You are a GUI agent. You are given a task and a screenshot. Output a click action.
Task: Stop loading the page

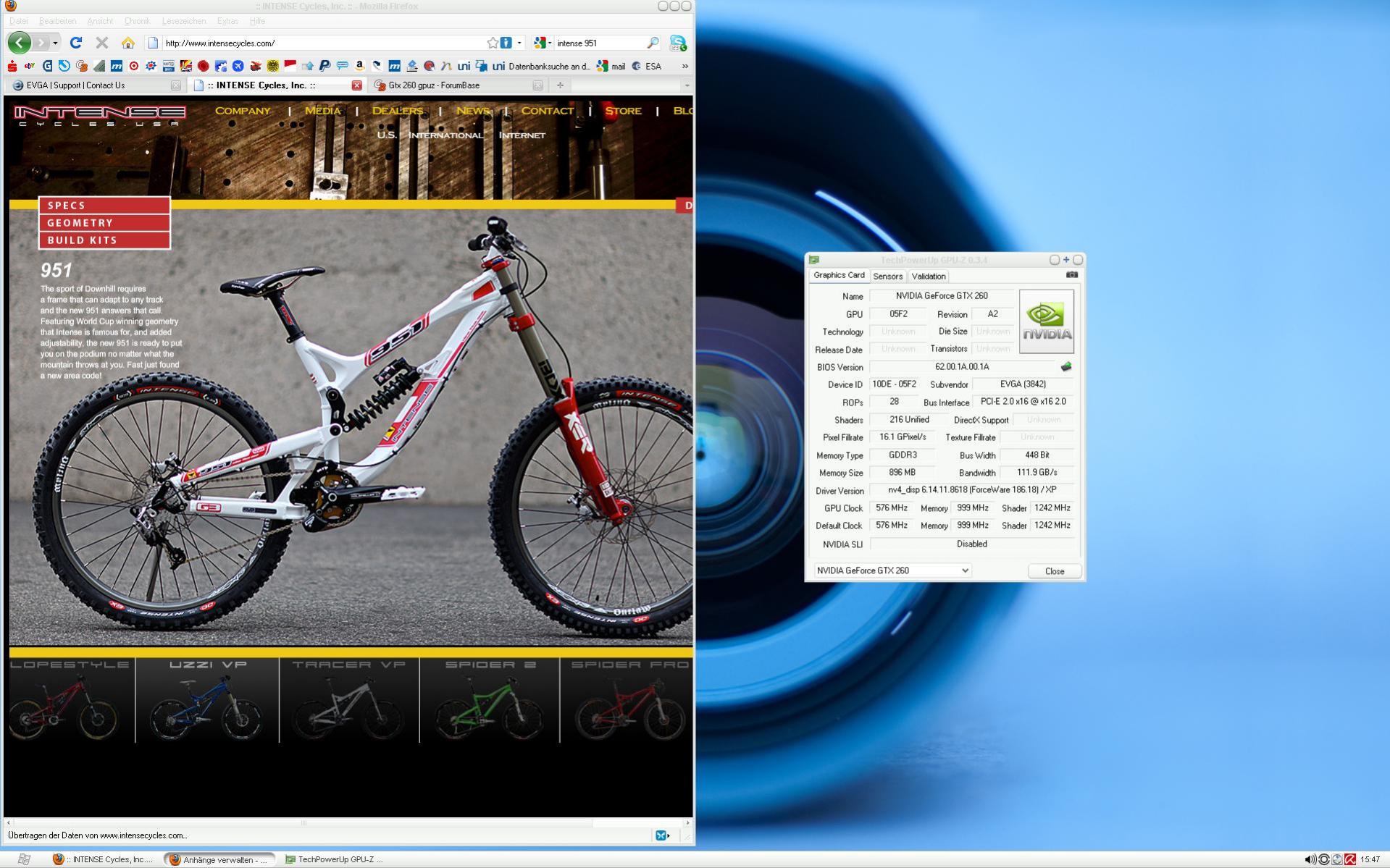click(102, 43)
